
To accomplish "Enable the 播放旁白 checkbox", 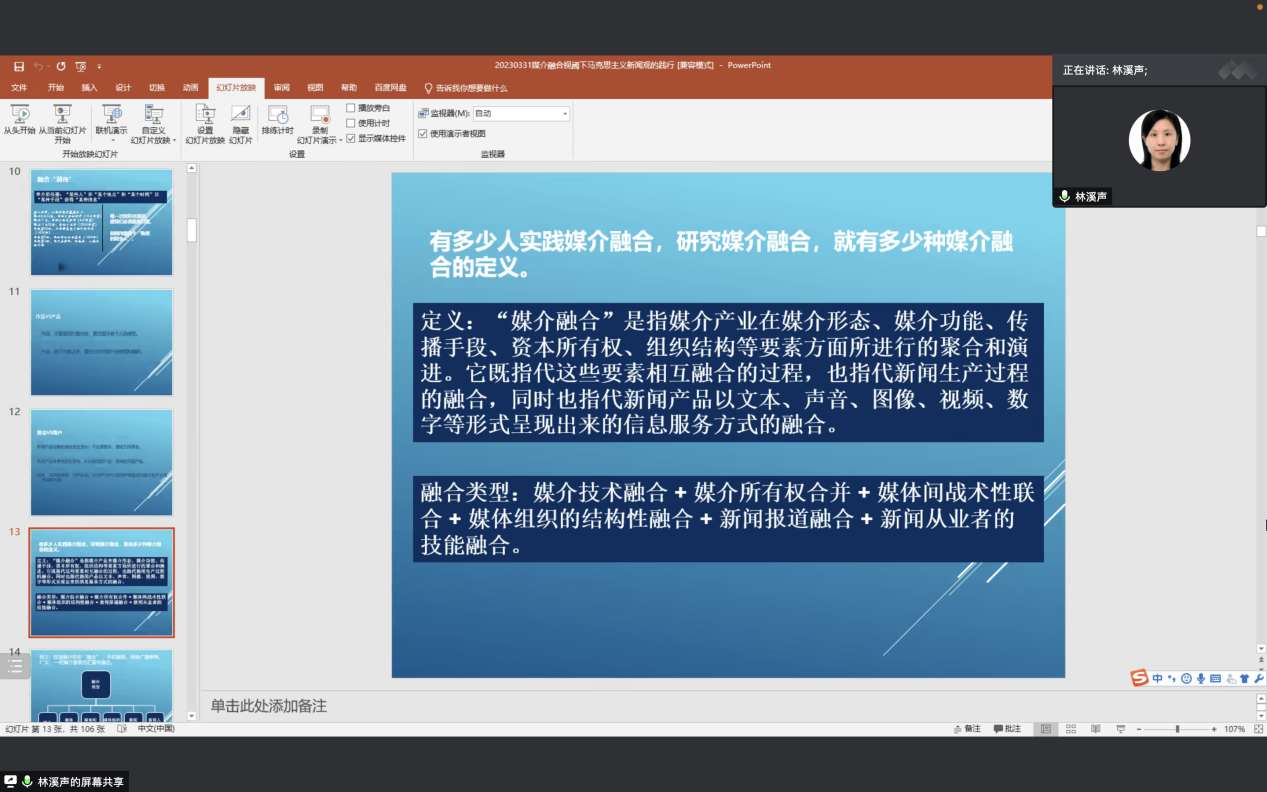I will coord(351,108).
